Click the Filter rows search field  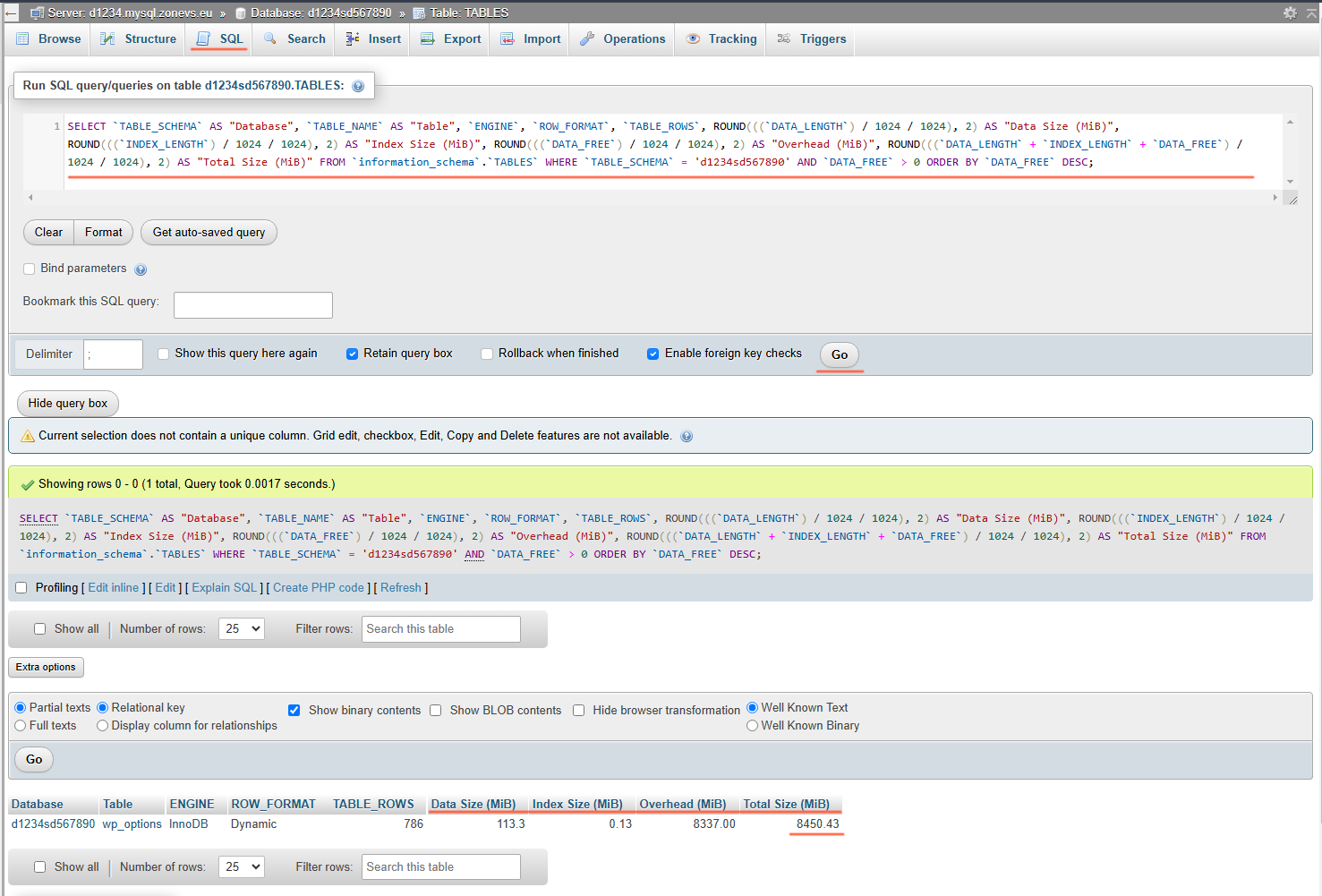[440, 628]
